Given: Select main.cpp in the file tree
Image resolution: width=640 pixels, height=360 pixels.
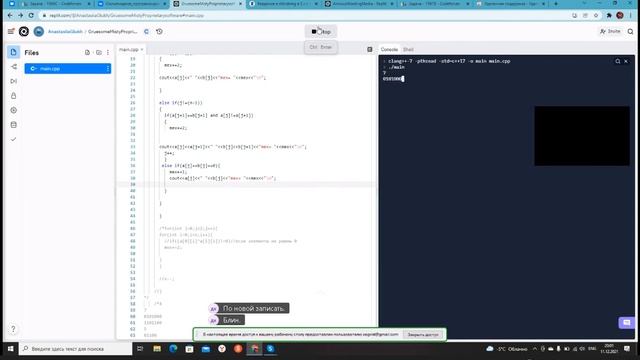Looking at the screenshot, I should 68,69.
